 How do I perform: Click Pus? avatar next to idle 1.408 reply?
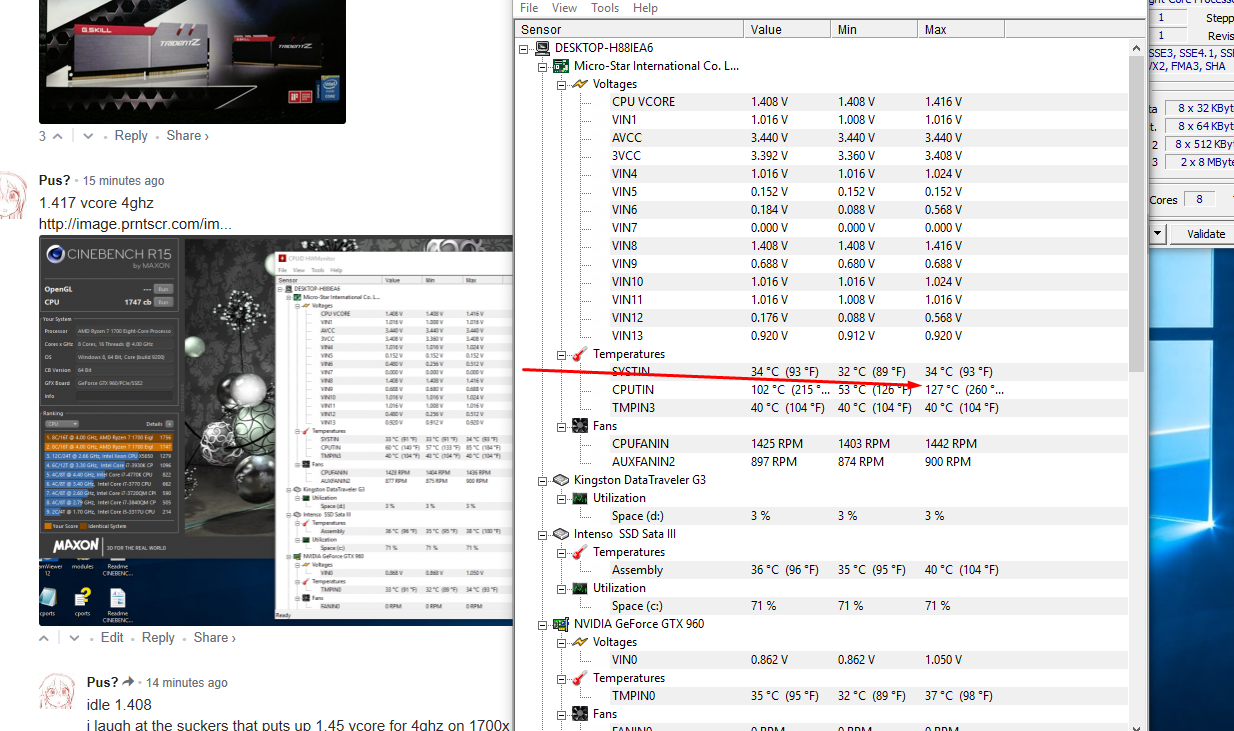coord(57,693)
